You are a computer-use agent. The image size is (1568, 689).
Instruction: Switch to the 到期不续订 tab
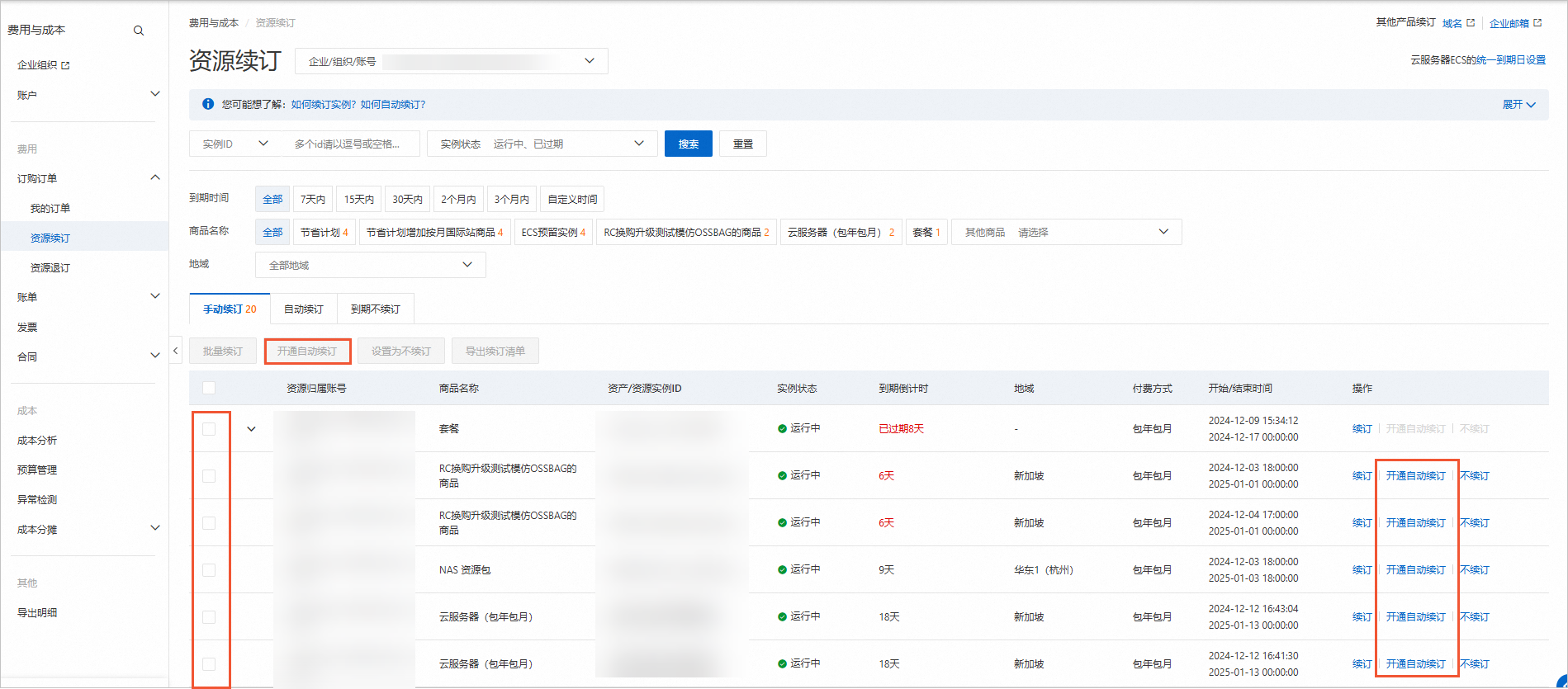point(375,309)
